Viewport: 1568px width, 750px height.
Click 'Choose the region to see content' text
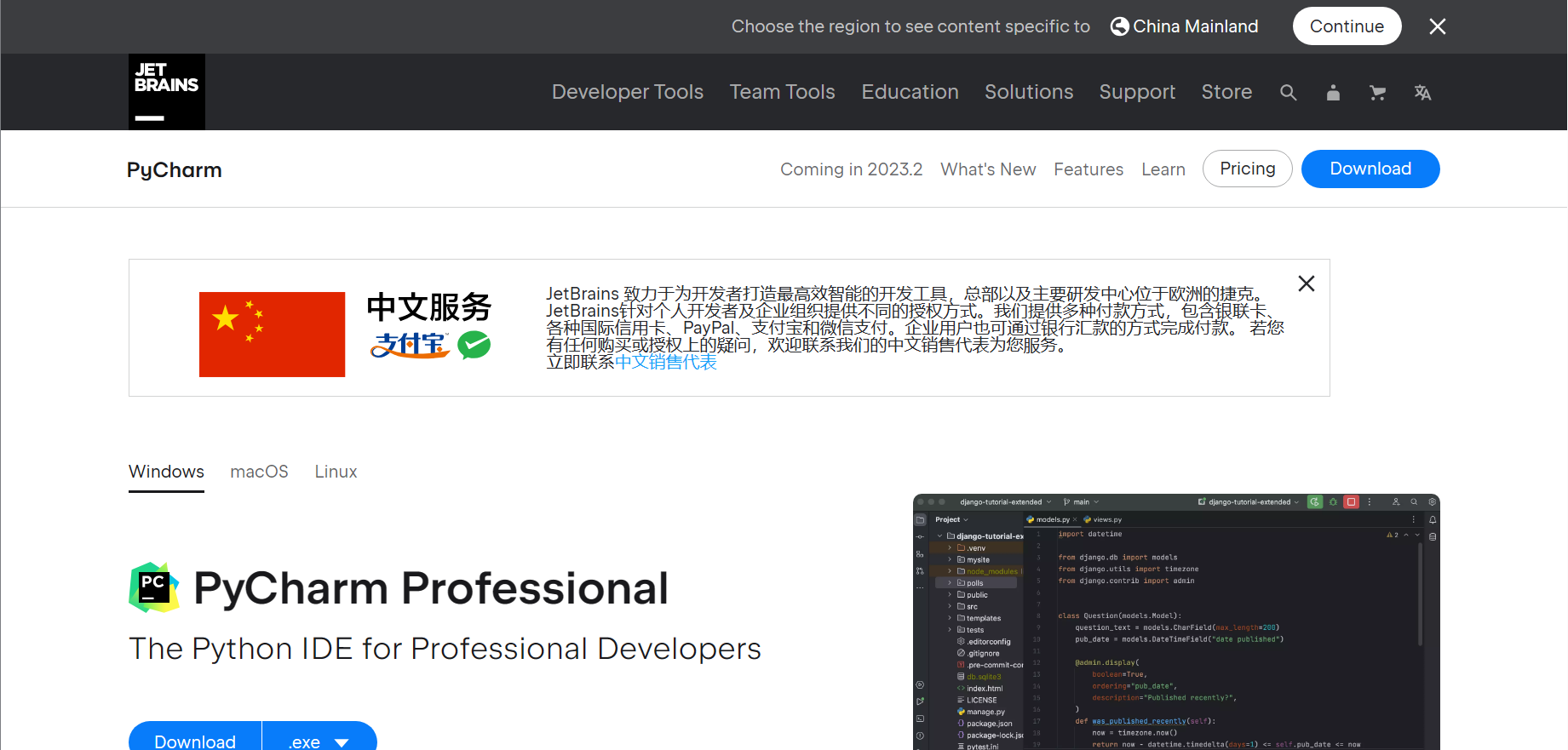click(910, 26)
